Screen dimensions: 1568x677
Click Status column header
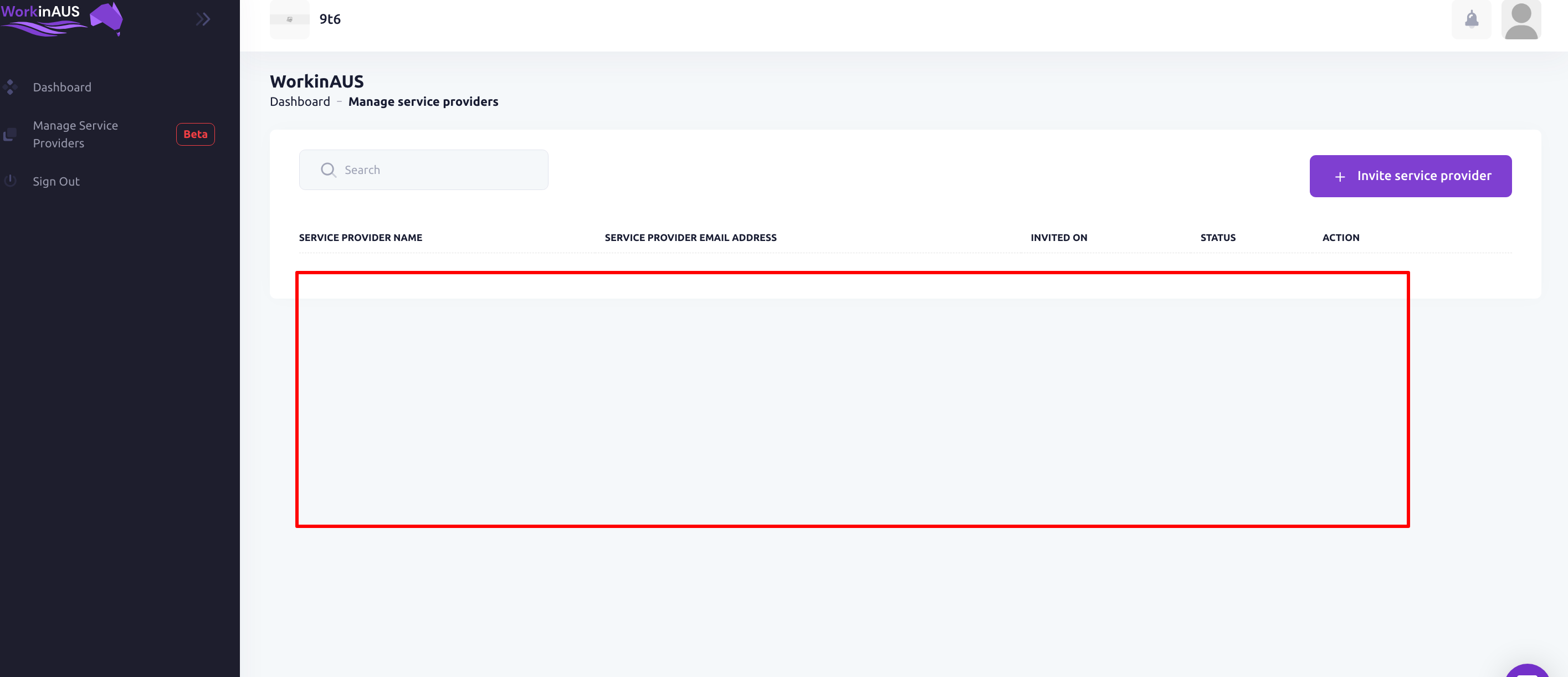pos(1218,238)
